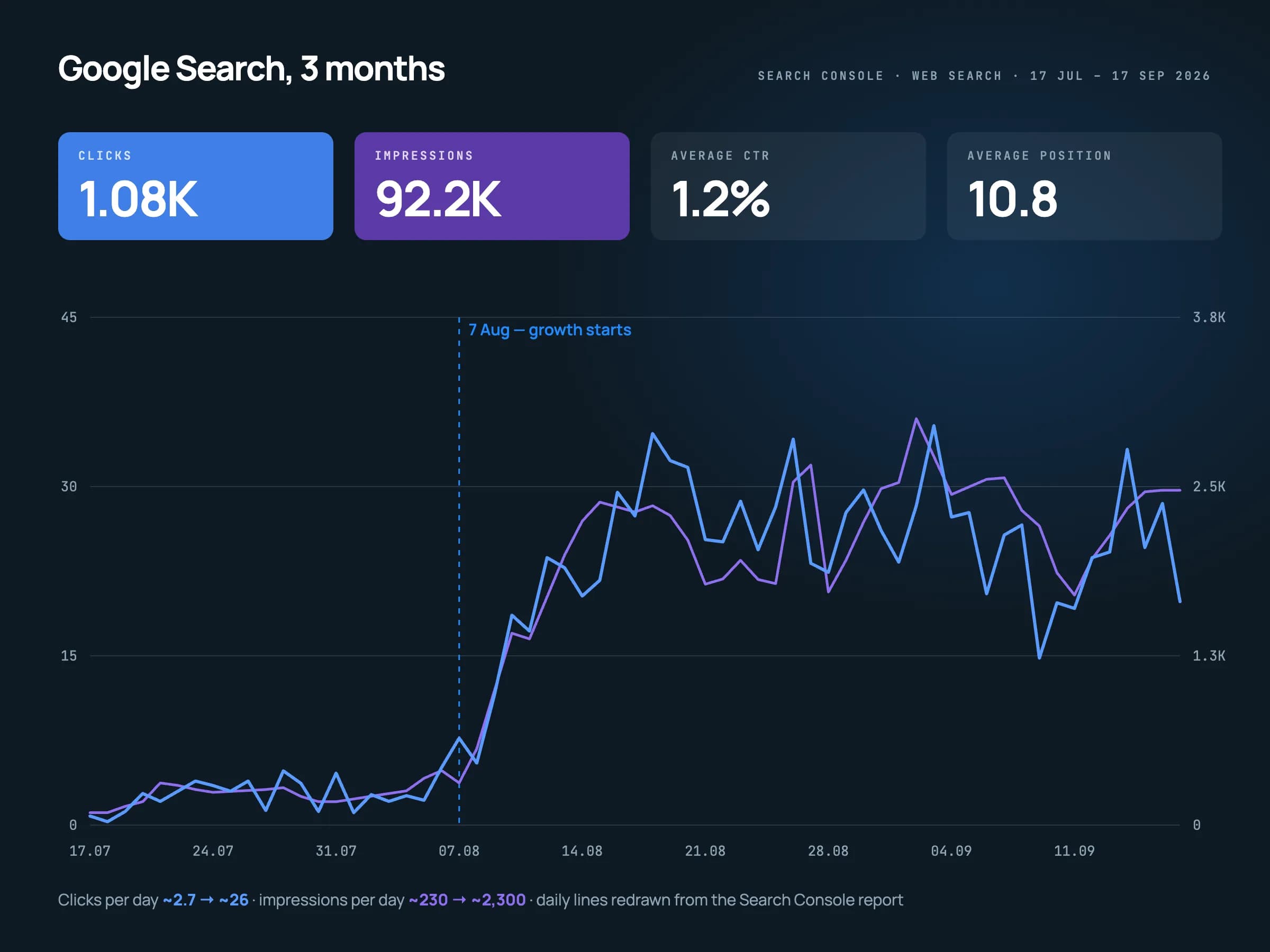This screenshot has width=1270, height=952.
Task: Click the 30 left axis label
Action: 69,487
